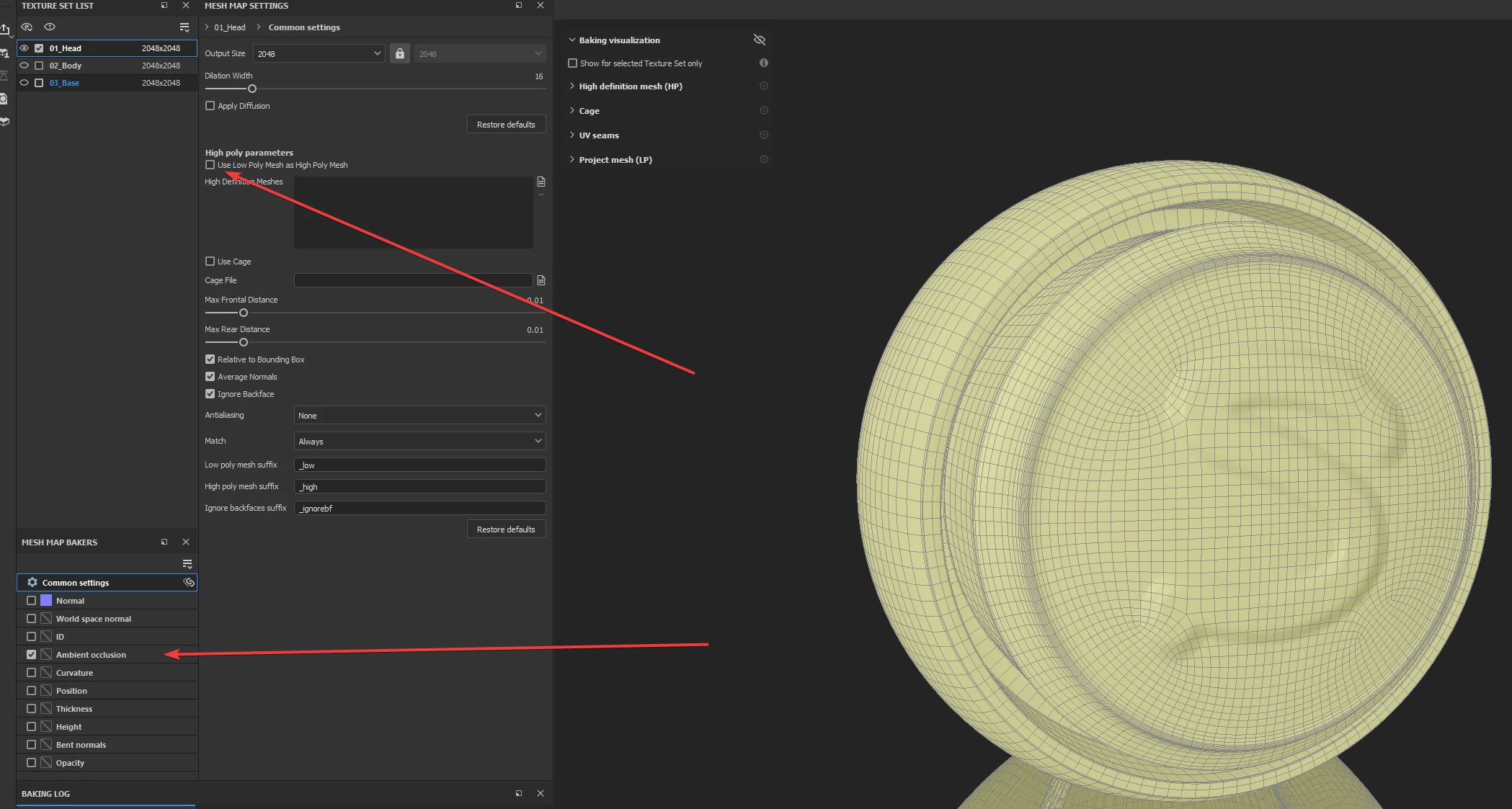Viewport: 1512px width, 809px height.
Task: Toggle baking visualization hidden-eye icon
Action: pos(759,40)
